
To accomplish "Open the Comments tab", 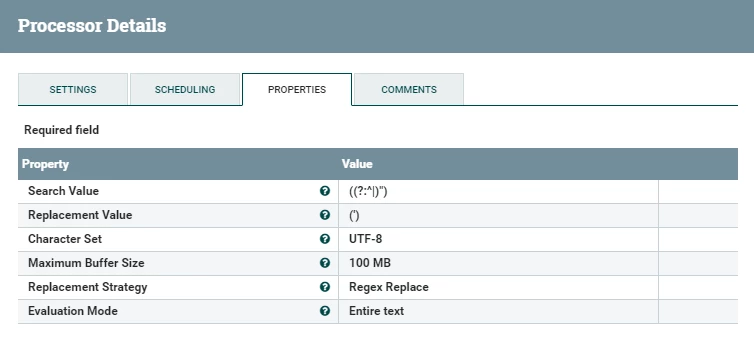I will 409,89.
